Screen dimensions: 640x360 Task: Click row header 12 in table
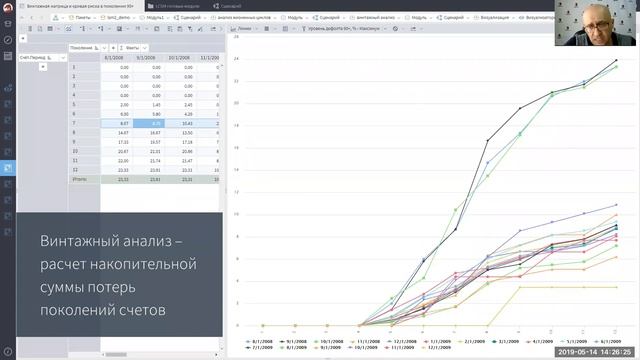(84, 170)
